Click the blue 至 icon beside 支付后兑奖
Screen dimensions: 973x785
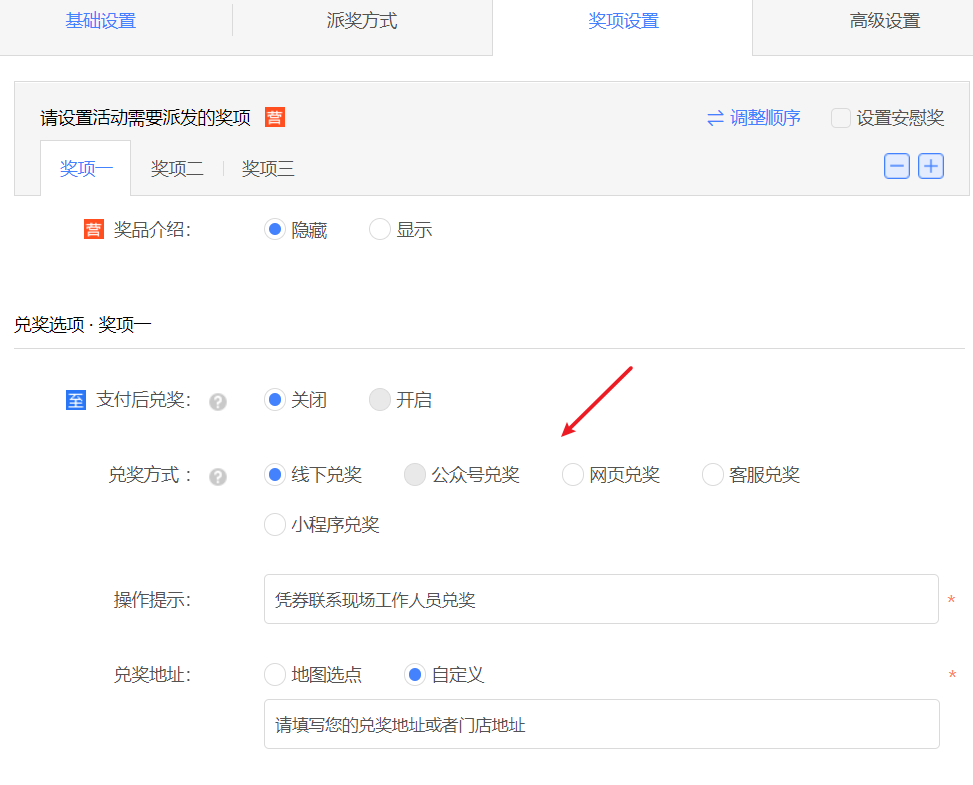click(x=76, y=399)
